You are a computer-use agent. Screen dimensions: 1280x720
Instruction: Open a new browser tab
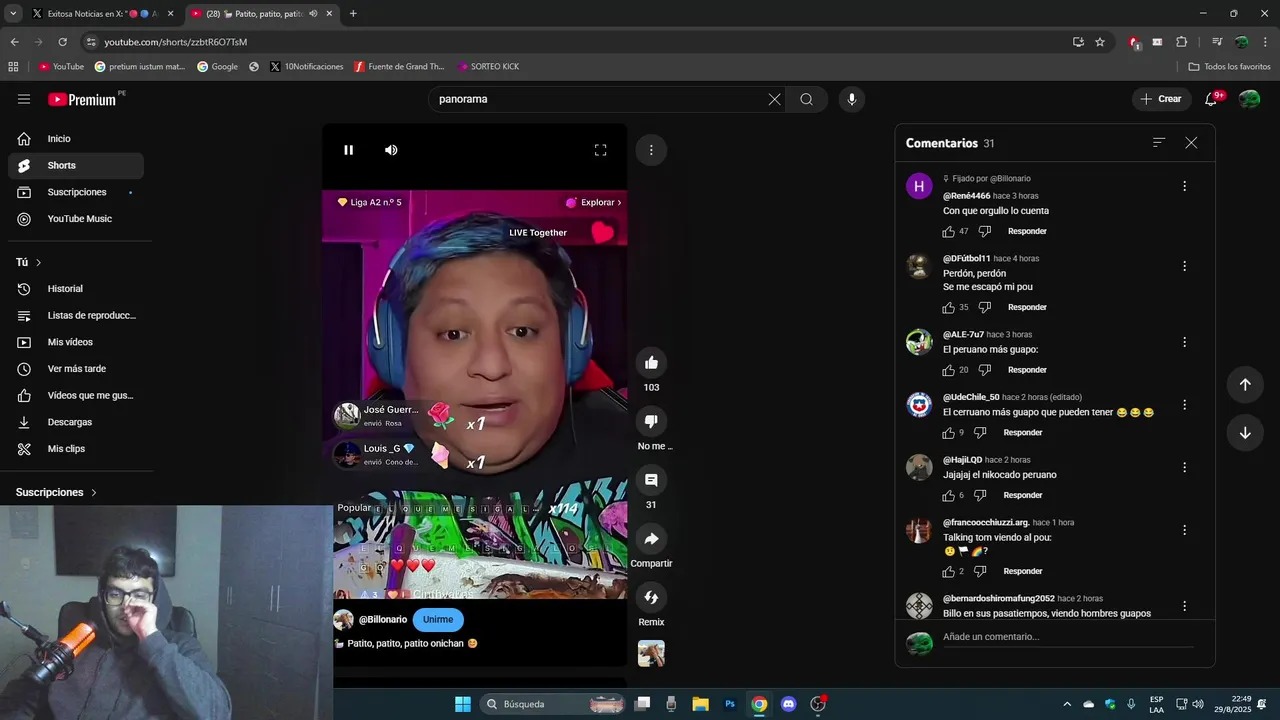[x=353, y=14]
